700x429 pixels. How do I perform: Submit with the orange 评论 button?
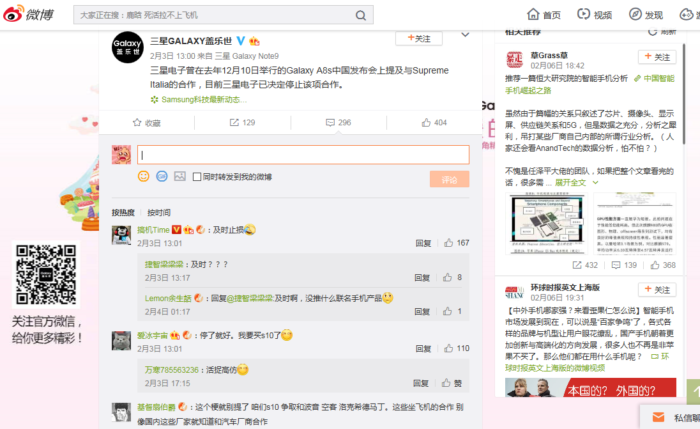click(450, 179)
